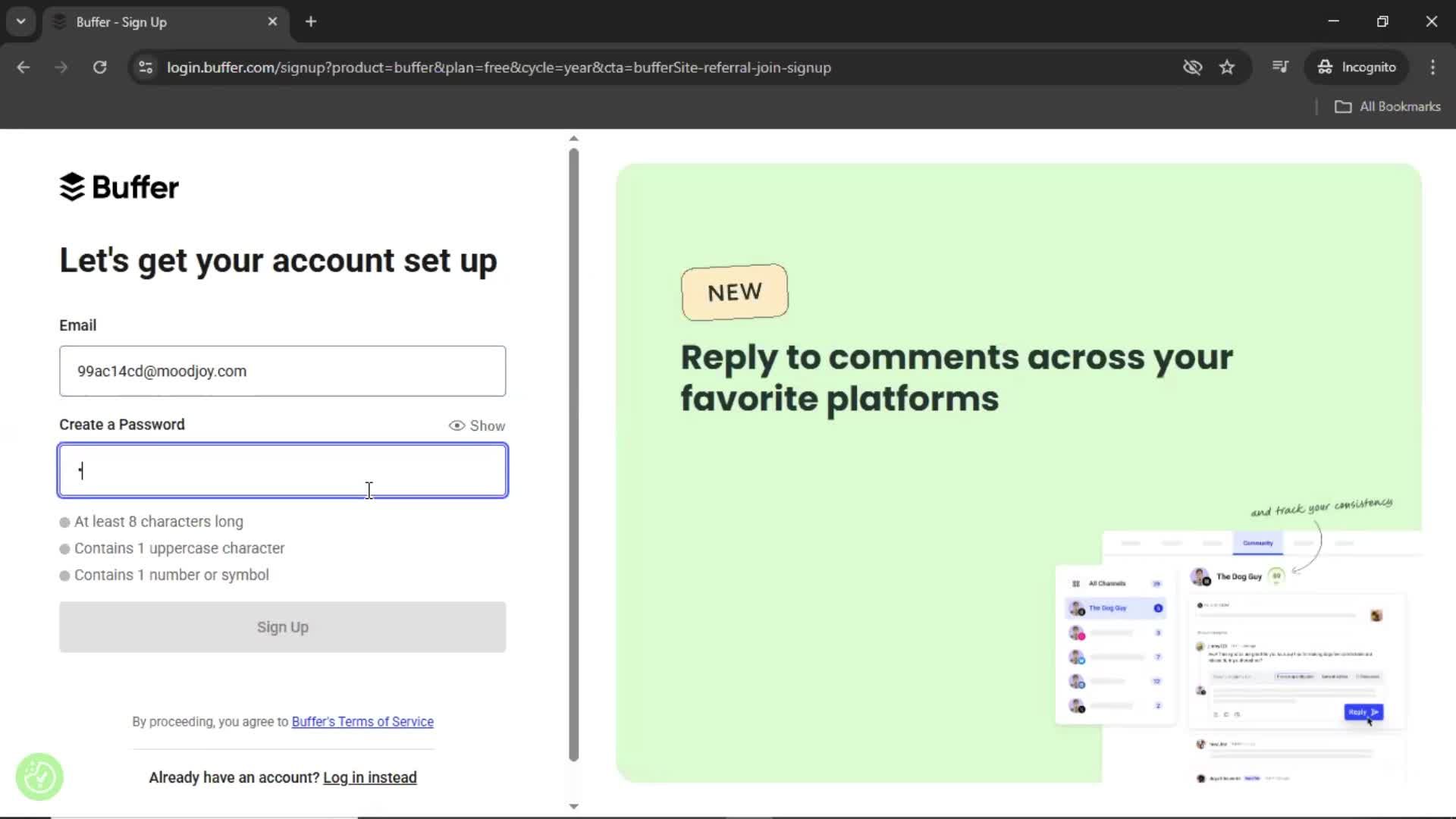
Task: Go back to the previous page
Action: click(x=23, y=67)
